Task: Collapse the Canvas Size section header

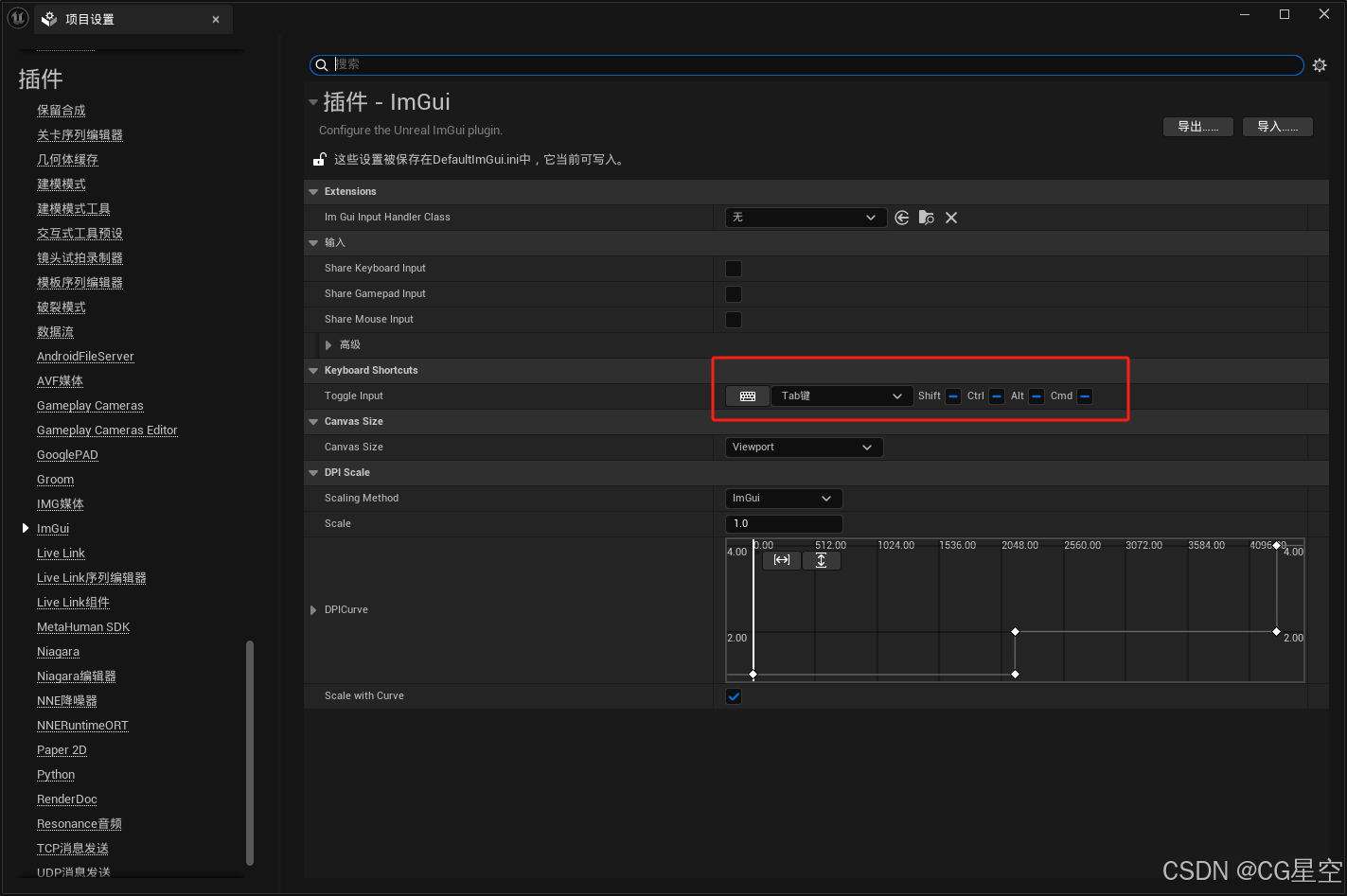Action: coord(313,422)
